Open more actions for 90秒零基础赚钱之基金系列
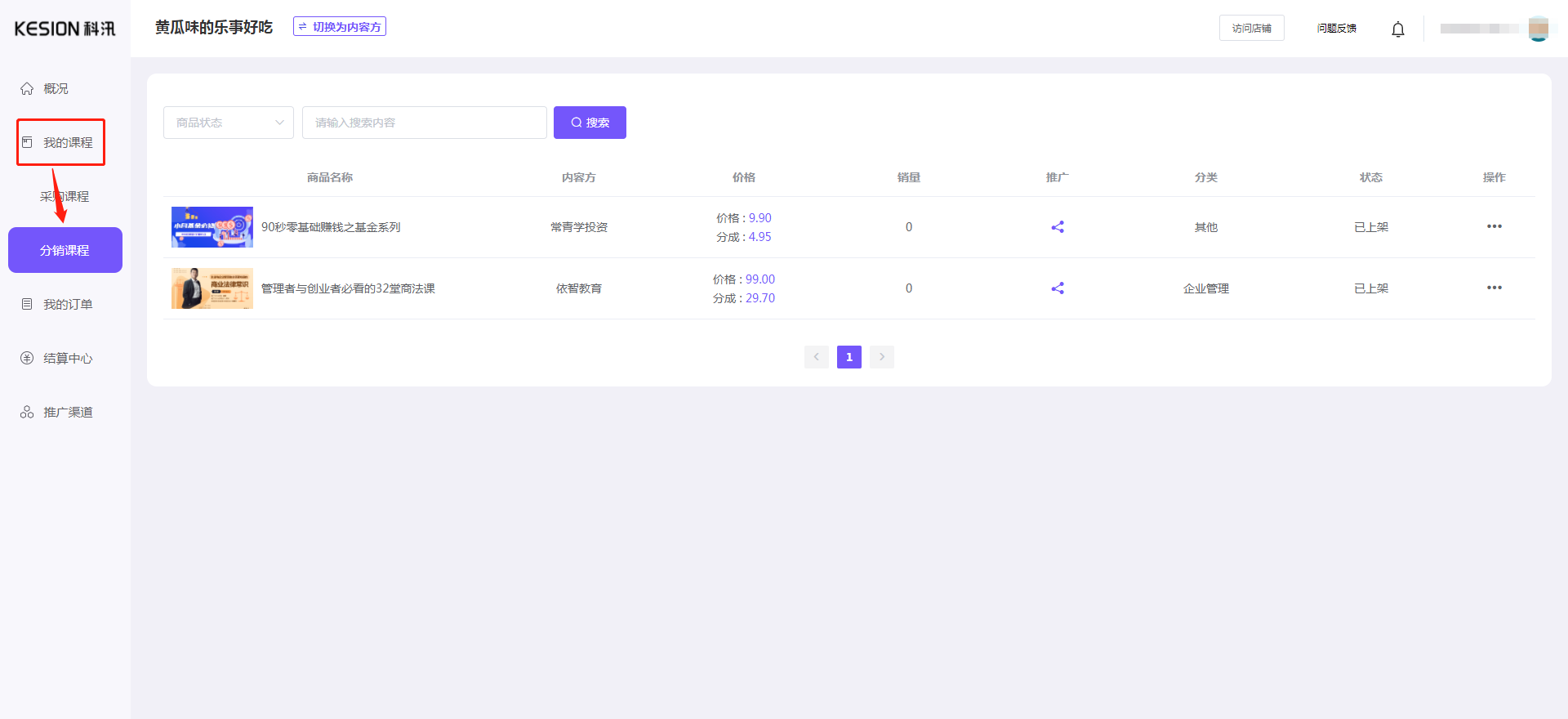This screenshot has width=1568, height=719. [x=1494, y=226]
